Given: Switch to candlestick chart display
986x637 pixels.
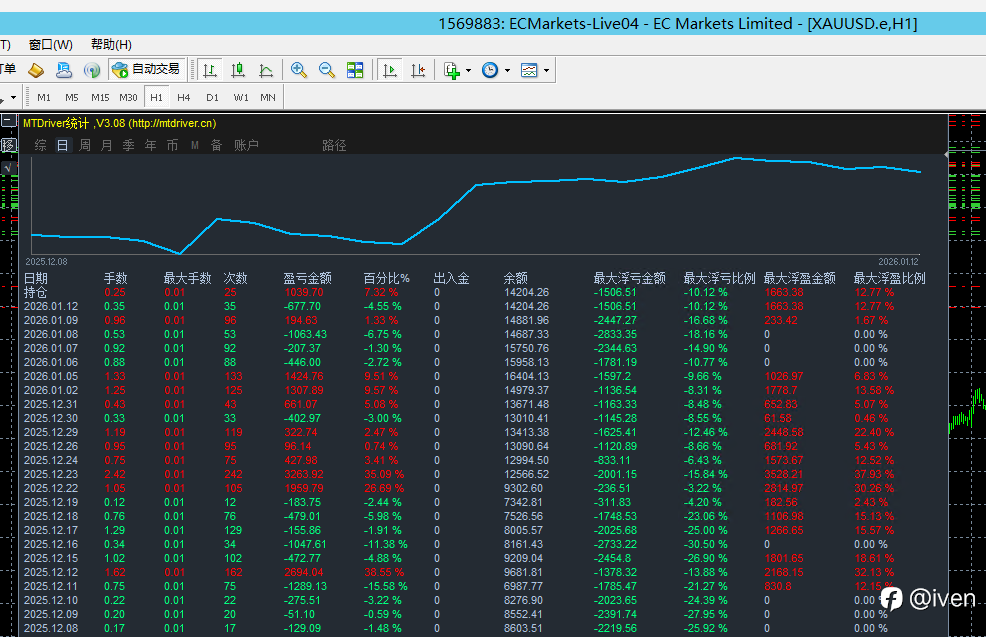Looking at the screenshot, I should [238, 70].
